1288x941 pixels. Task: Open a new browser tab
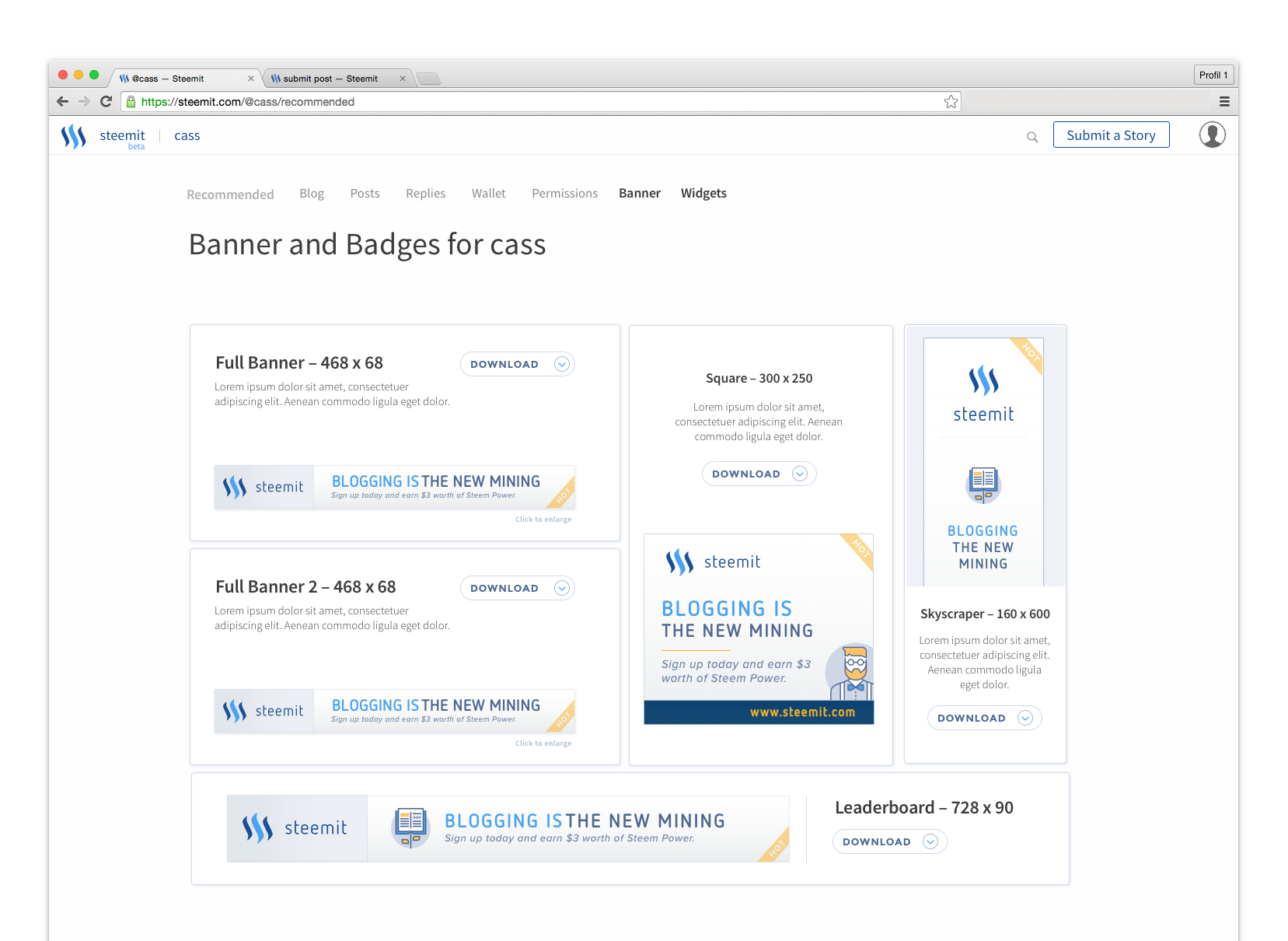pyautogui.click(x=428, y=79)
